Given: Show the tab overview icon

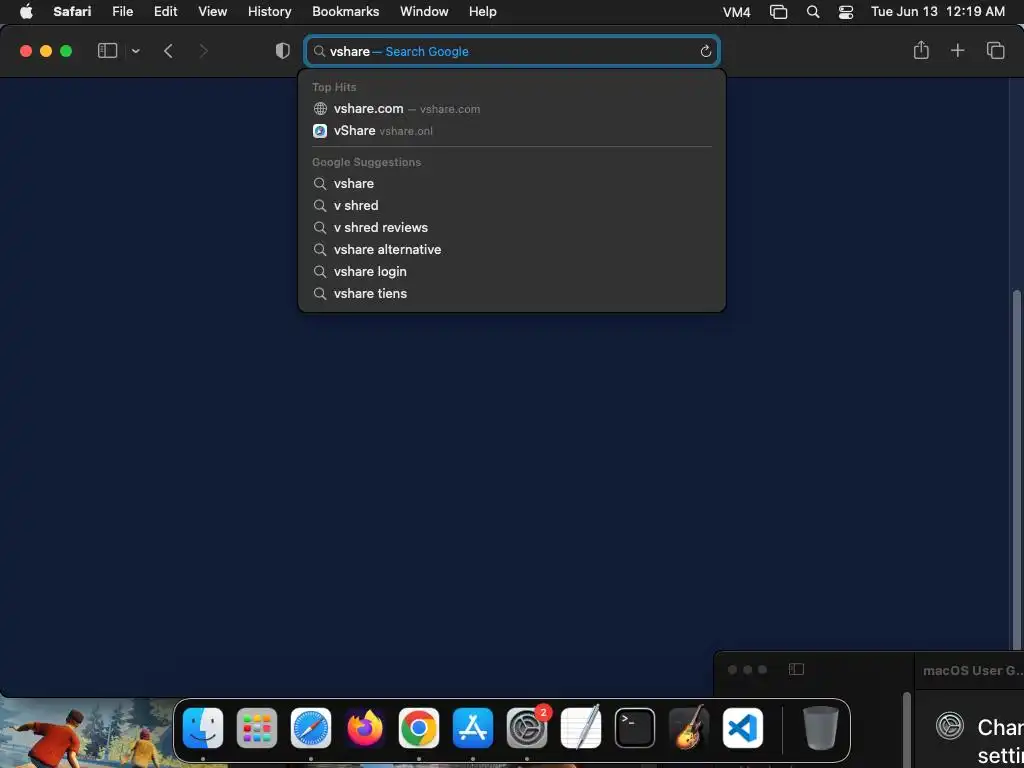Looking at the screenshot, I should (x=995, y=50).
